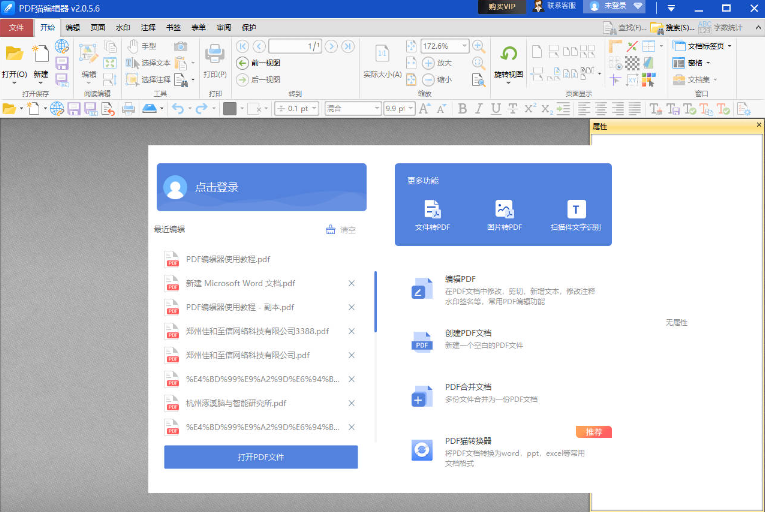Toggle Italic formatting

pos(479,109)
